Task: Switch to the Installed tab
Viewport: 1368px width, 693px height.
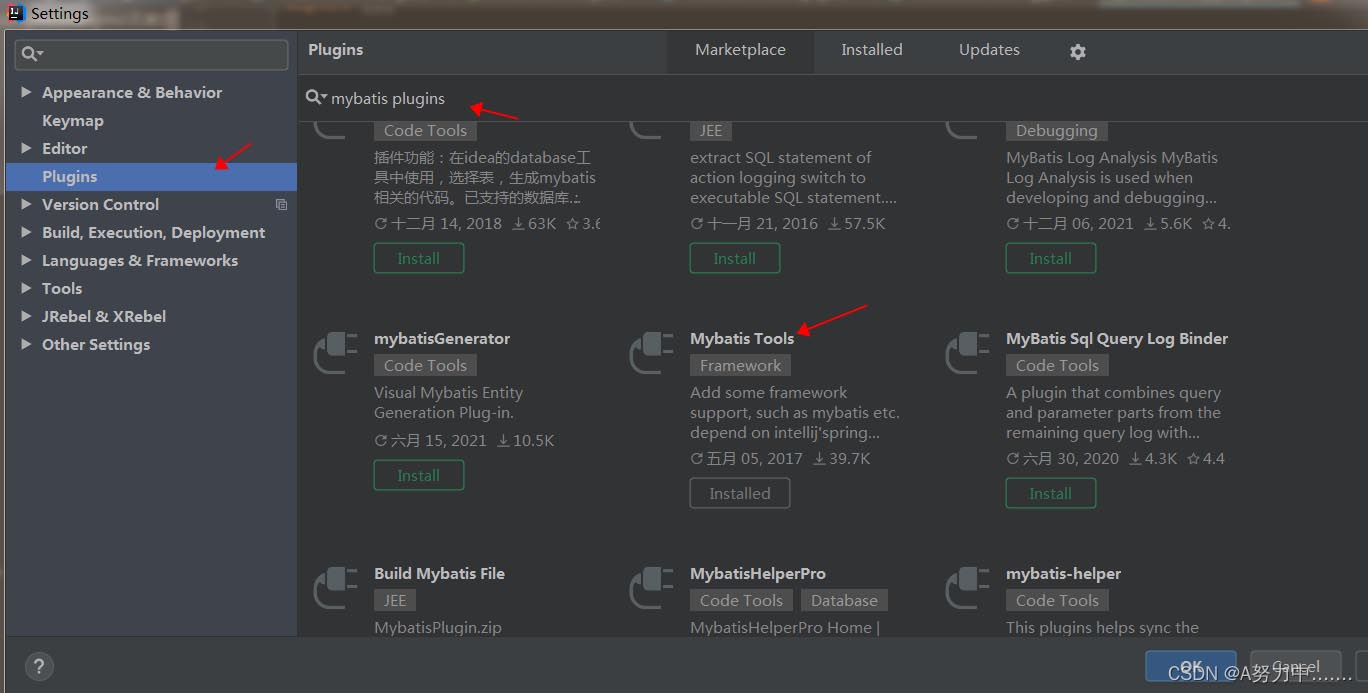Action: 871,50
